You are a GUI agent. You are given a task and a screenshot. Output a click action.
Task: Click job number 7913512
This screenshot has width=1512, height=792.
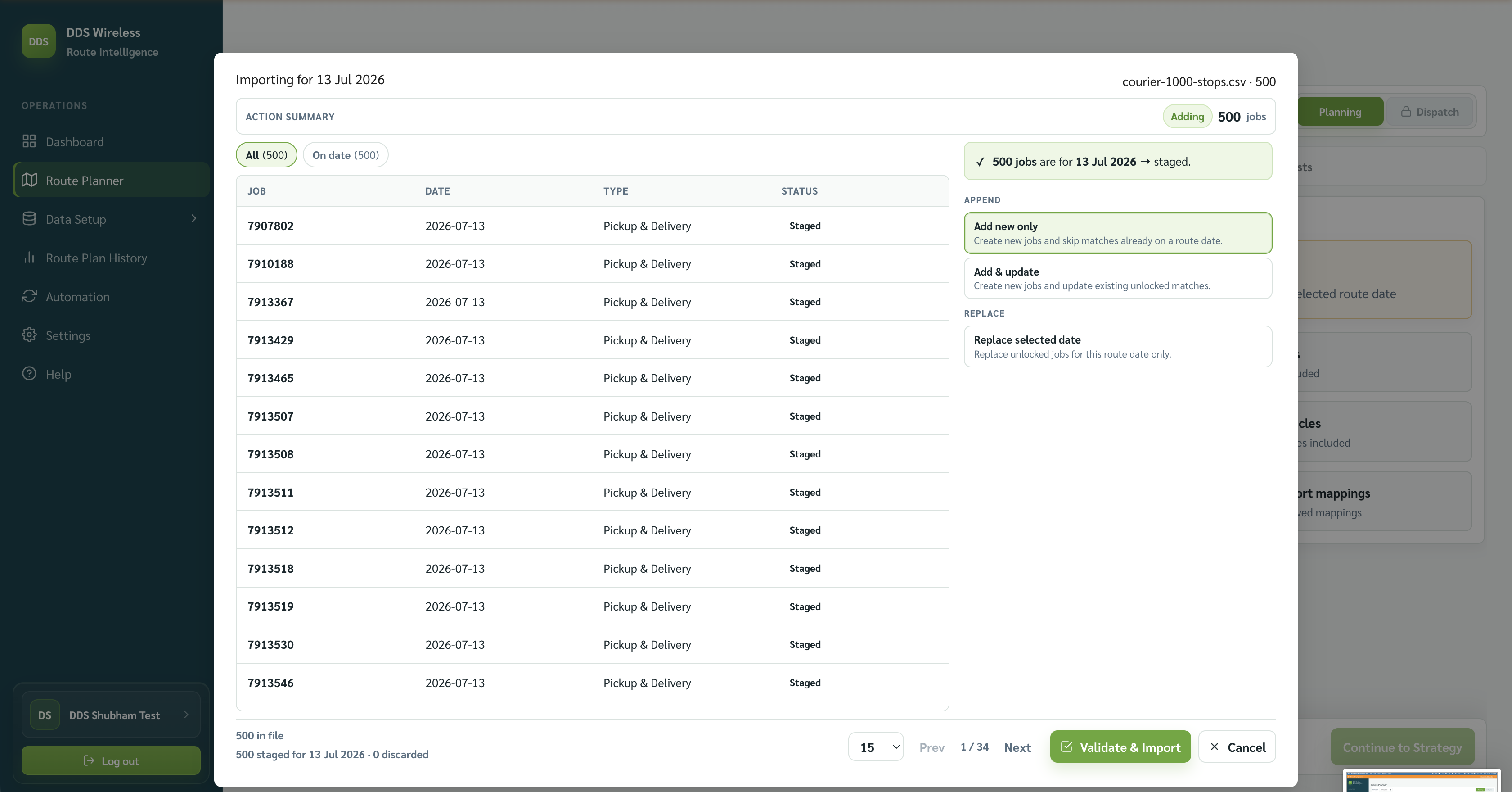click(x=270, y=530)
